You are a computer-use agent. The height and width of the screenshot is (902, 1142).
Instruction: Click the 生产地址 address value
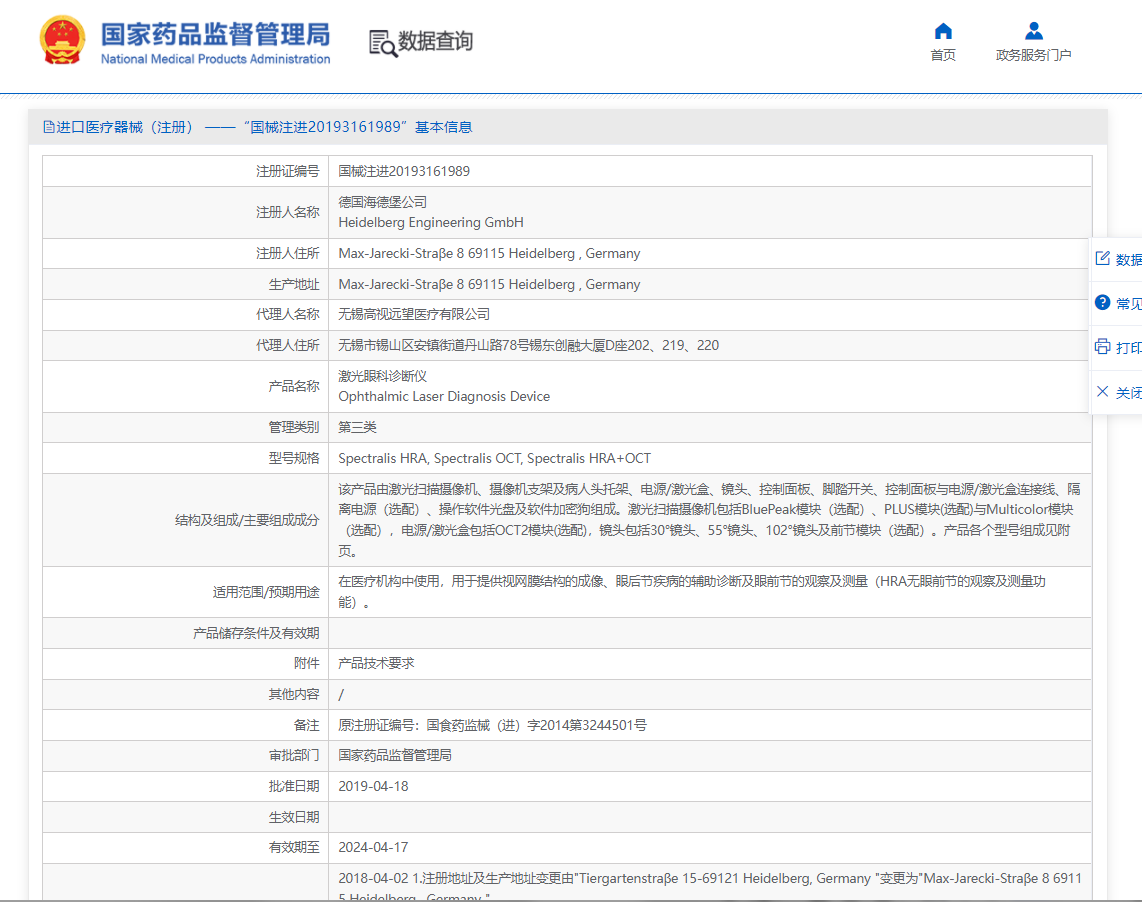[x=489, y=284]
